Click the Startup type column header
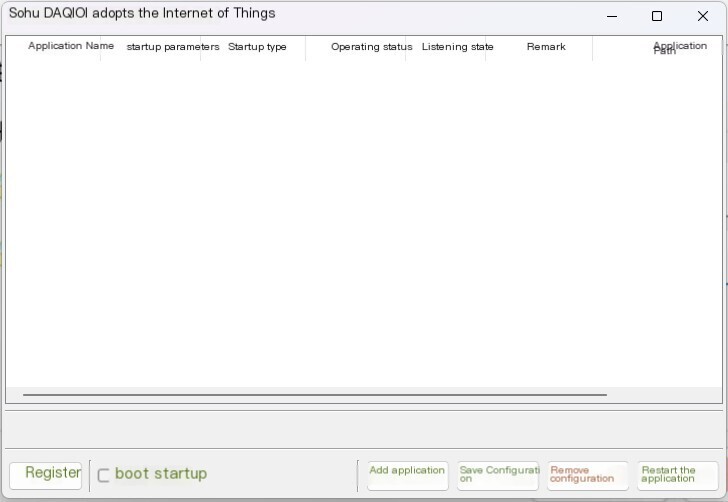The height and width of the screenshot is (502, 728). 253,48
